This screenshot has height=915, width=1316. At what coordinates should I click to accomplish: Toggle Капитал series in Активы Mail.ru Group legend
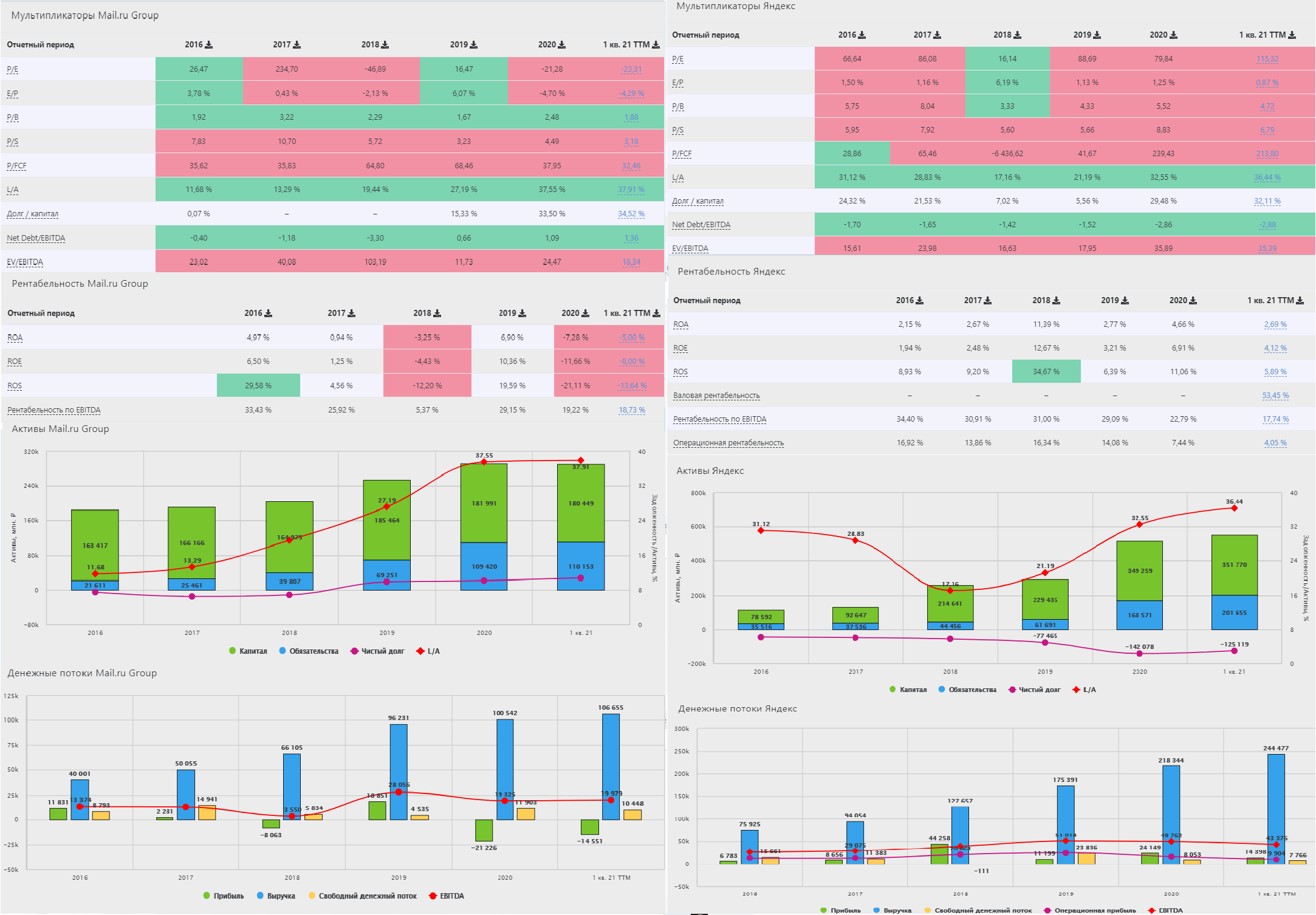coord(248,651)
